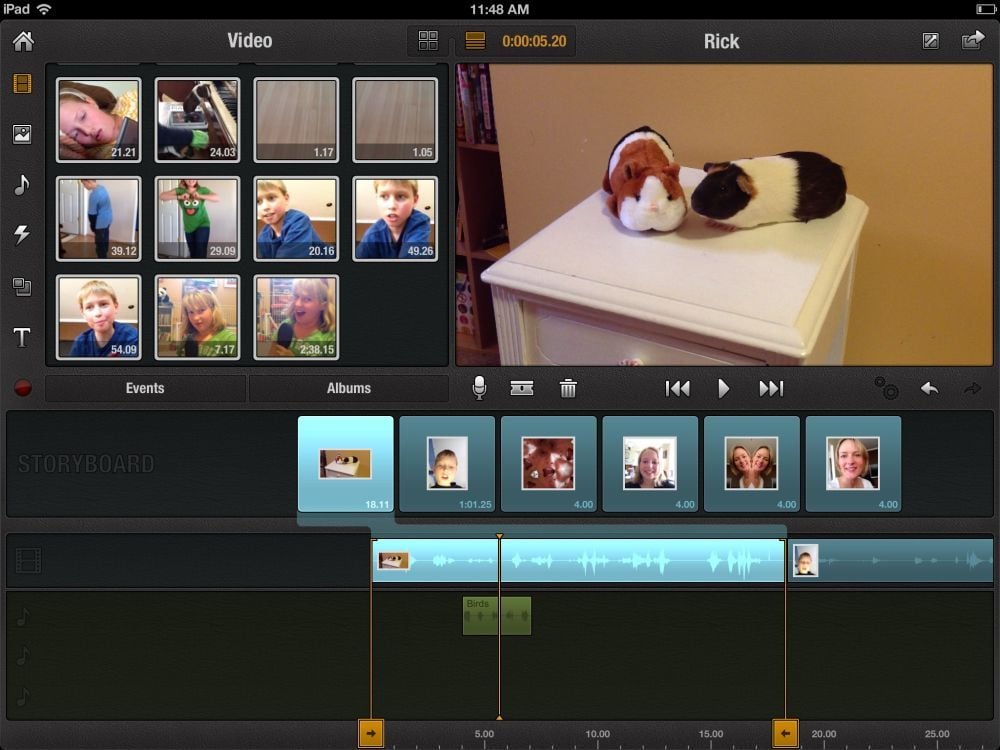Tap the microphone voiceover icon

tap(479, 389)
